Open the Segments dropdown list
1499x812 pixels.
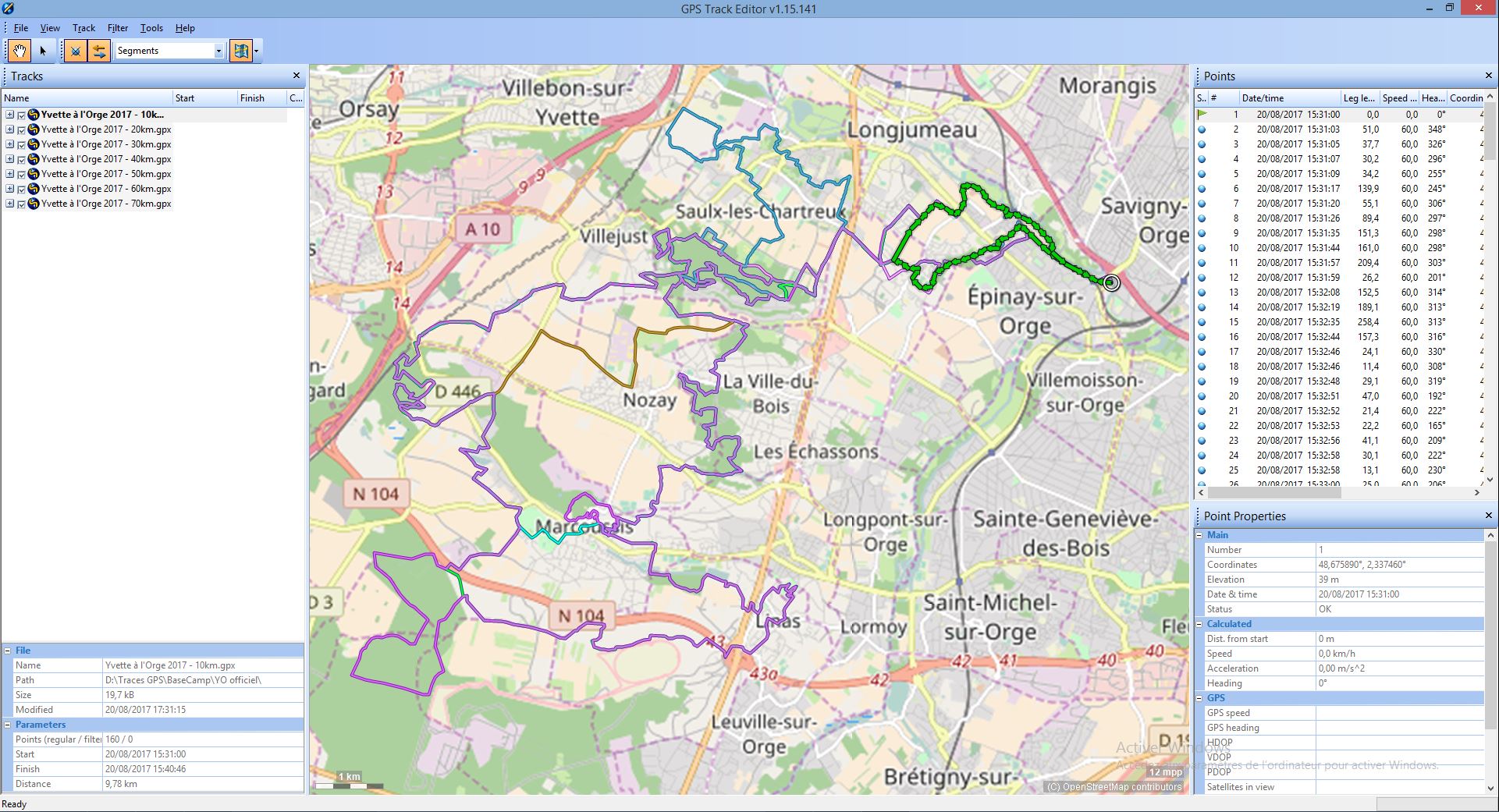click(x=218, y=51)
